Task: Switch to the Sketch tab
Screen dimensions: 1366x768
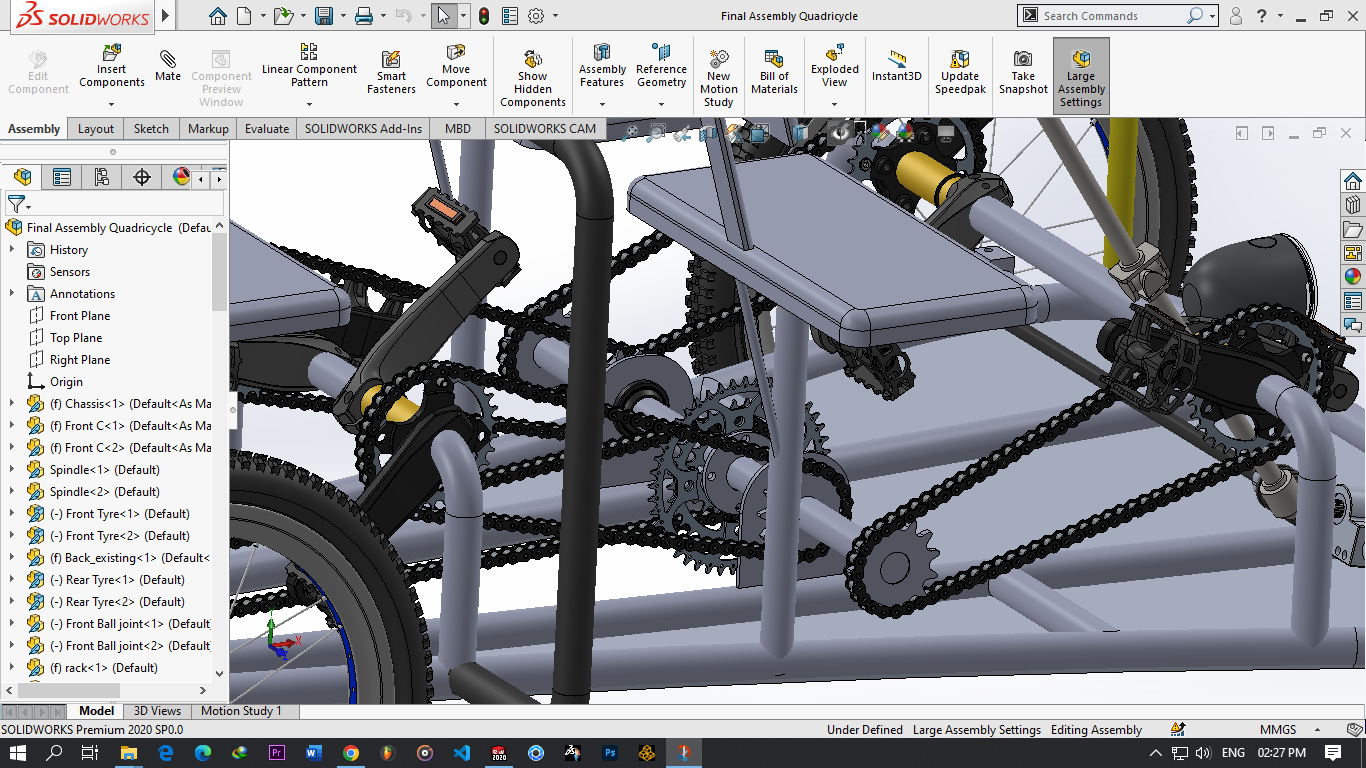Action: pyautogui.click(x=151, y=128)
